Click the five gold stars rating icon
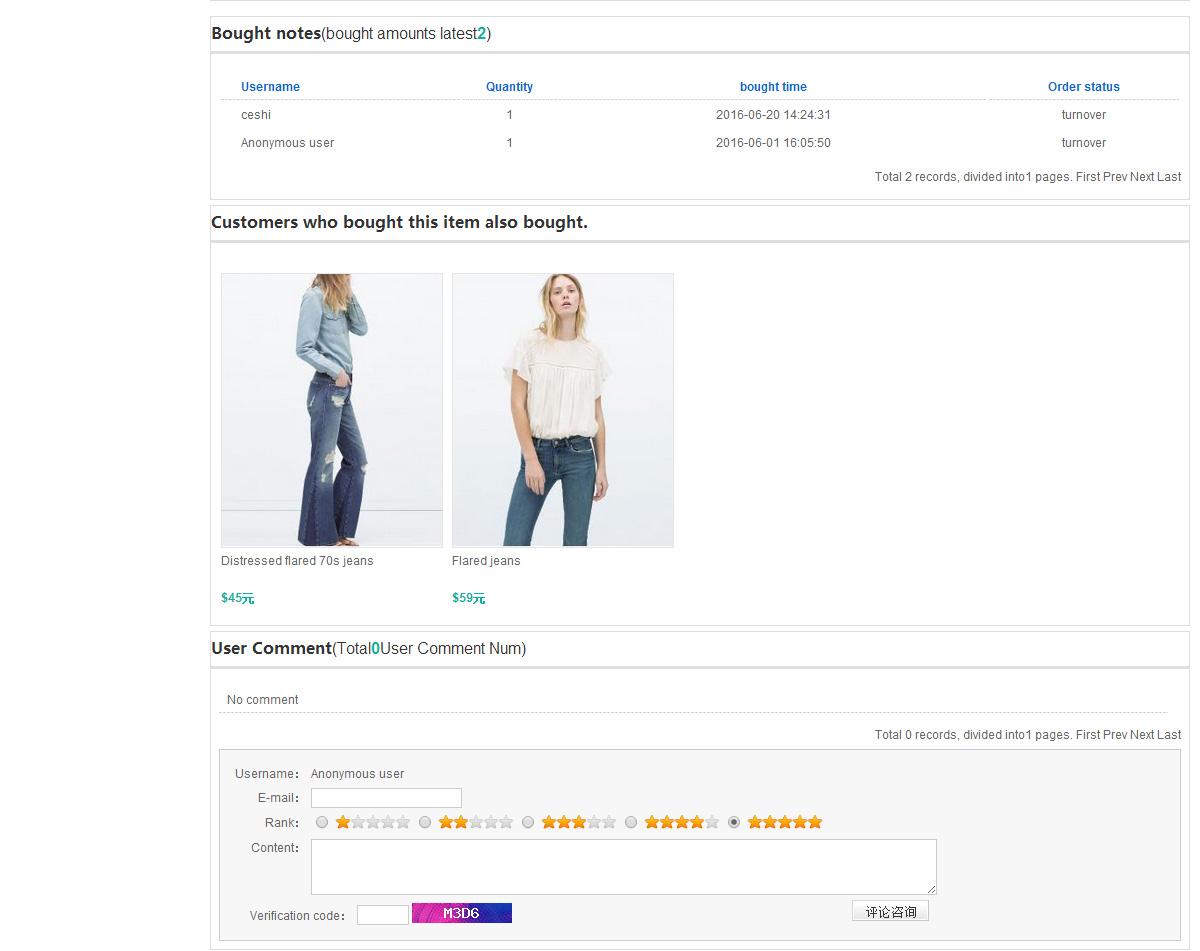 point(785,823)
